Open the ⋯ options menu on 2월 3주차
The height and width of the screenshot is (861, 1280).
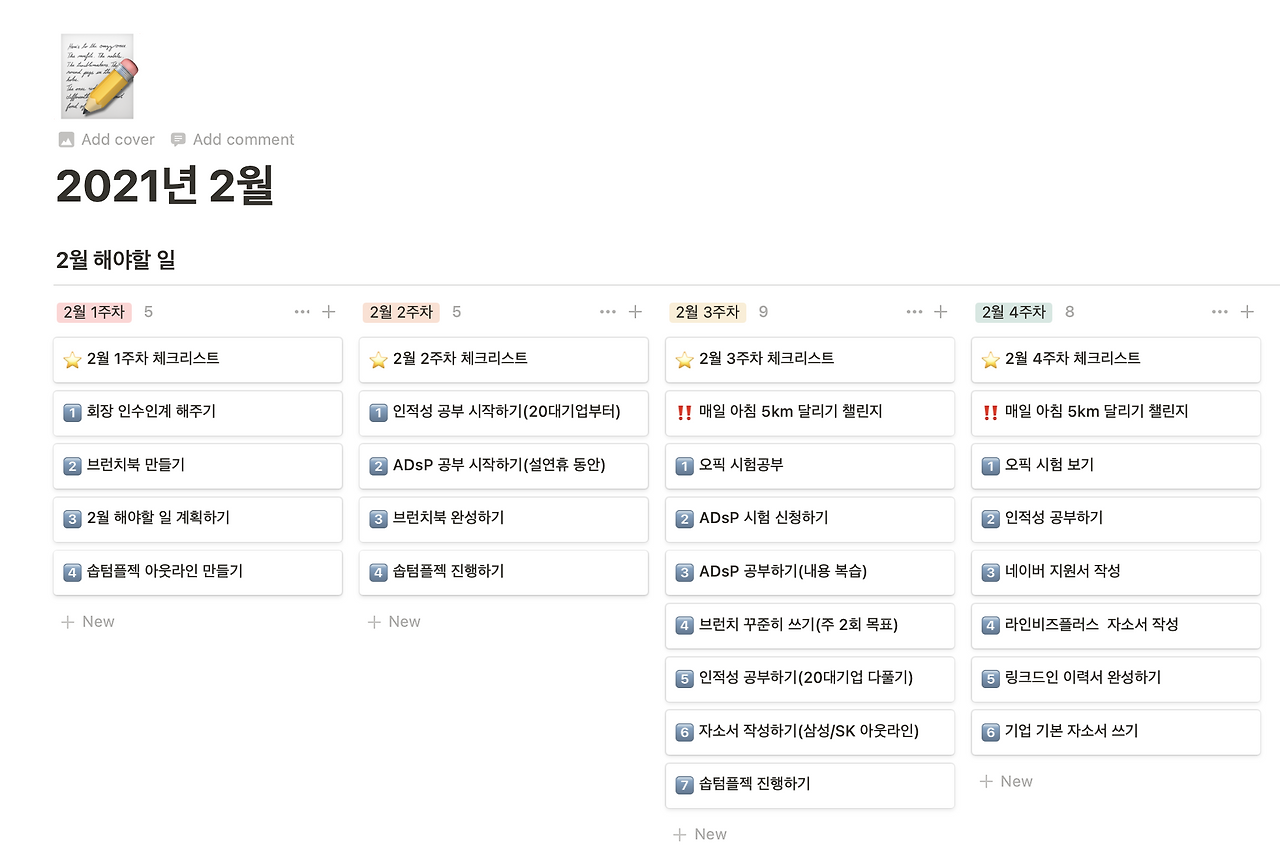914,311
